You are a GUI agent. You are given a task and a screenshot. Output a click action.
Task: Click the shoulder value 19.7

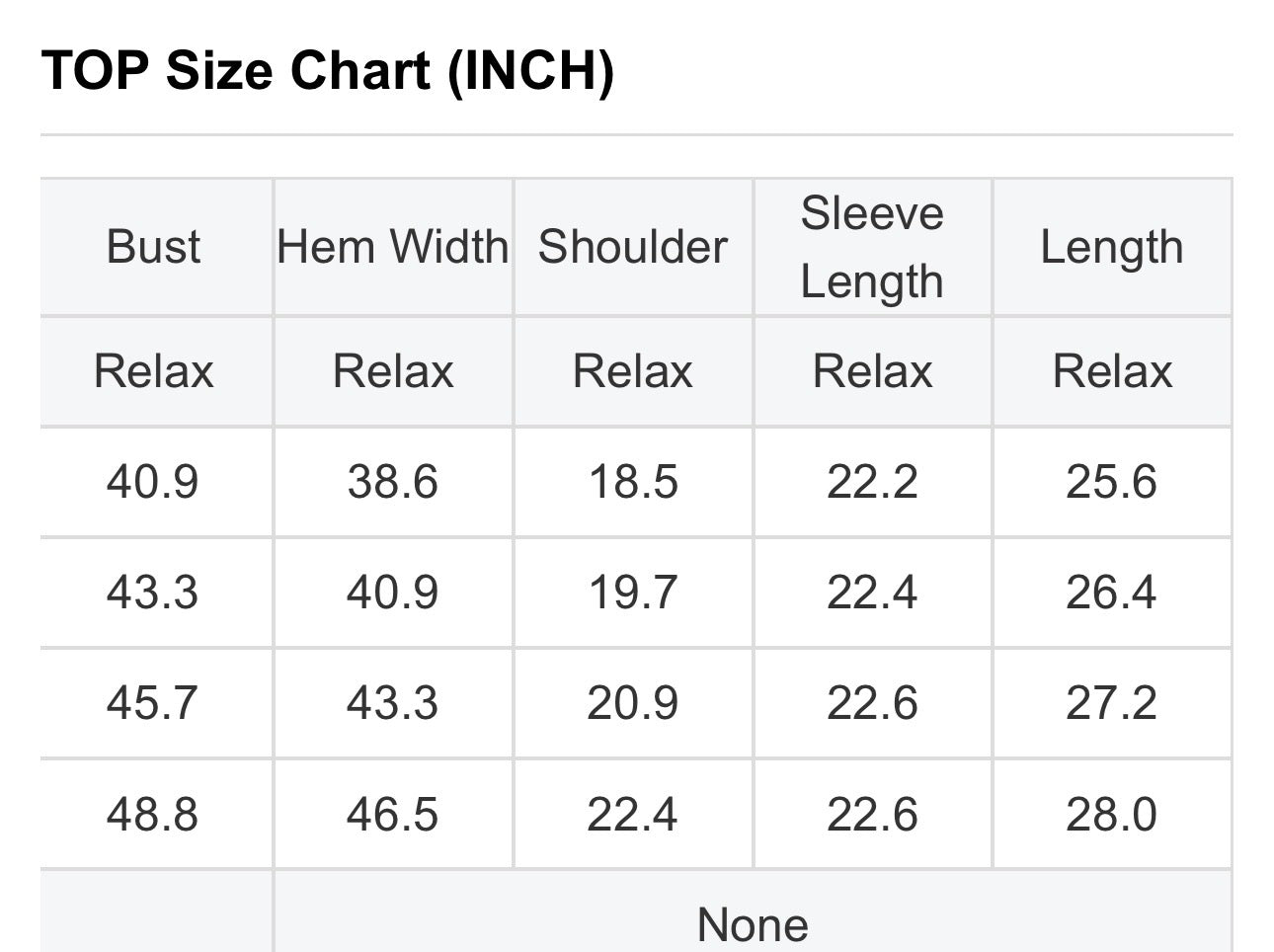click(633, 594)
